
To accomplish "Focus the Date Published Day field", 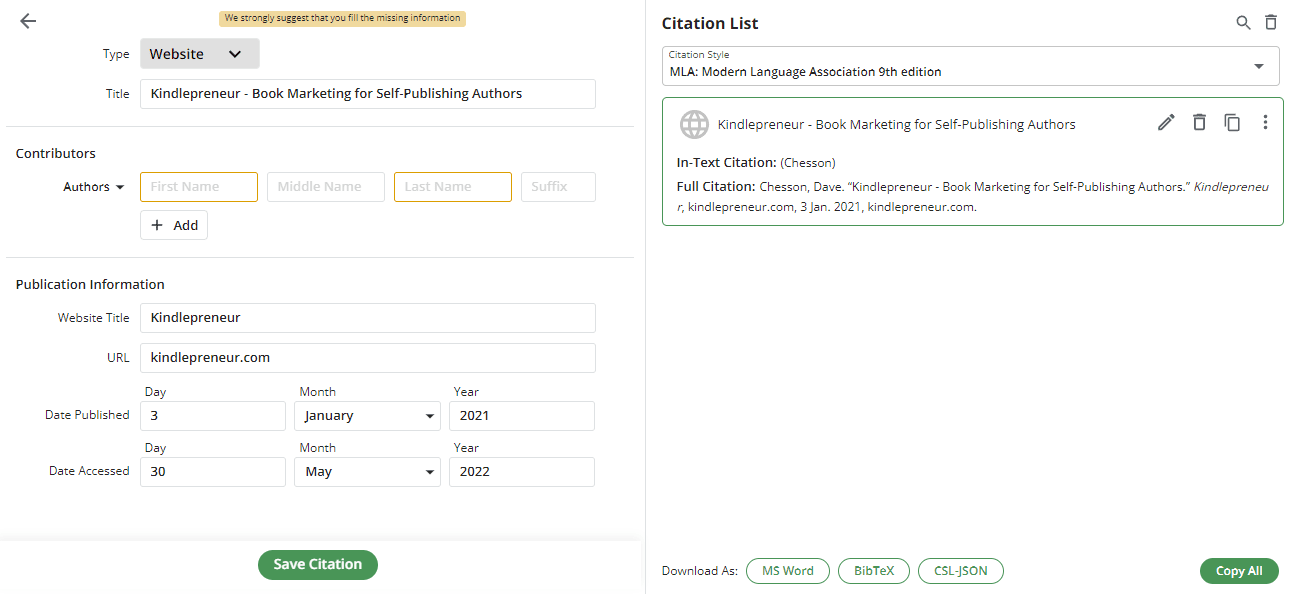I will pyautogui.click(x=213, y=416).
